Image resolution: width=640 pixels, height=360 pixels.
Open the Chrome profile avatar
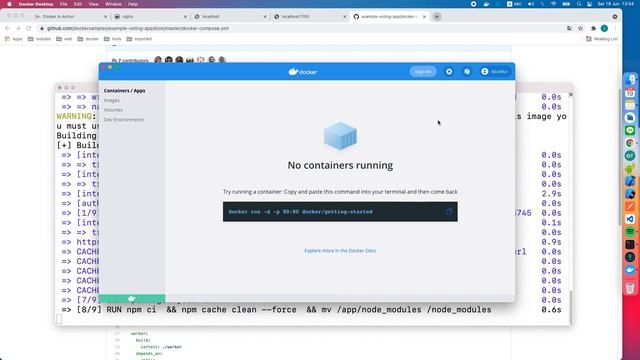click(x=604, y=28)
